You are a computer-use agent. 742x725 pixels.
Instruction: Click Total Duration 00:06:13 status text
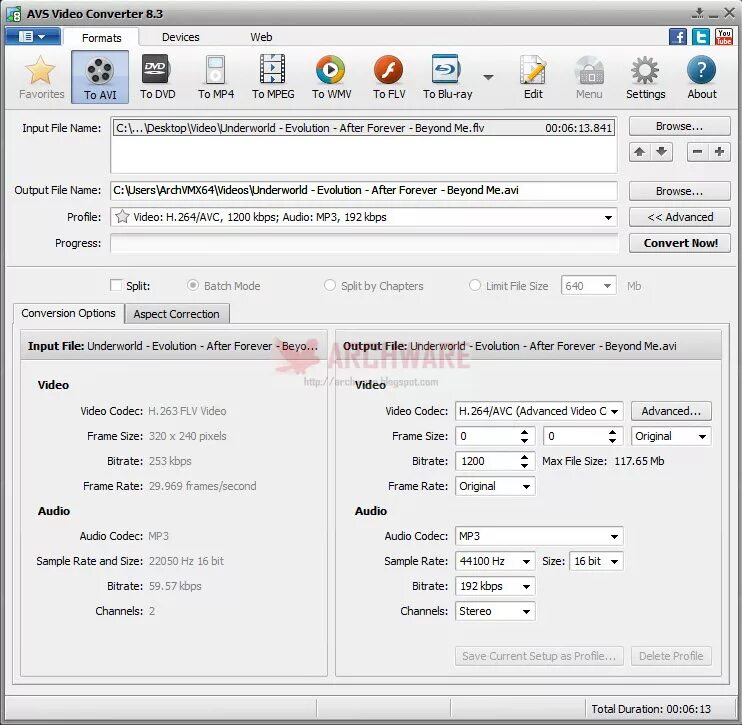pos(651,709)
